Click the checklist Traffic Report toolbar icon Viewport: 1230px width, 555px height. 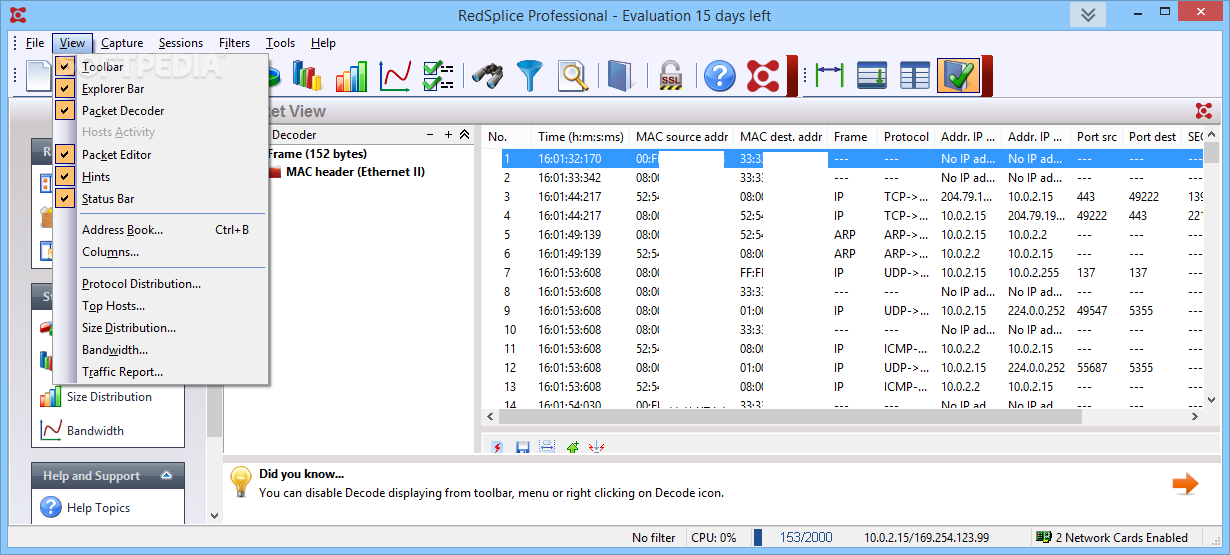coord(438,76)
